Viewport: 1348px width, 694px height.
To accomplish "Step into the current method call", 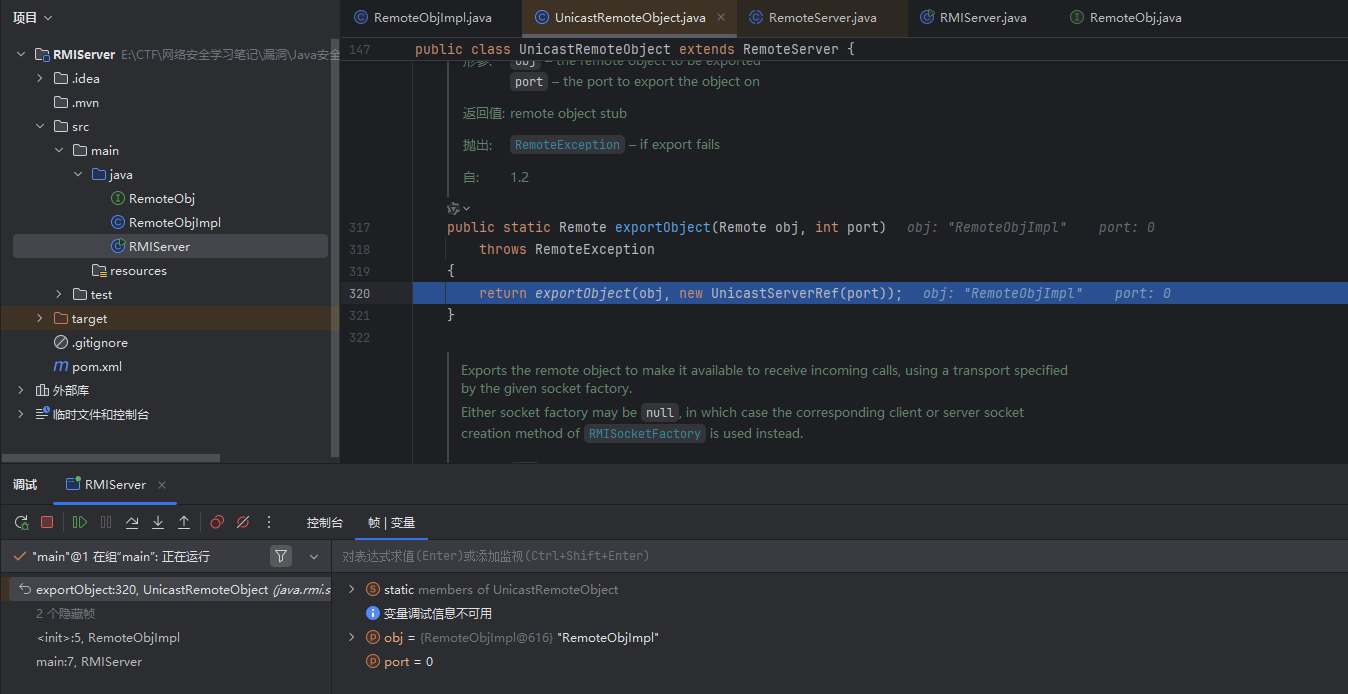I will click(x=158, y=522).
